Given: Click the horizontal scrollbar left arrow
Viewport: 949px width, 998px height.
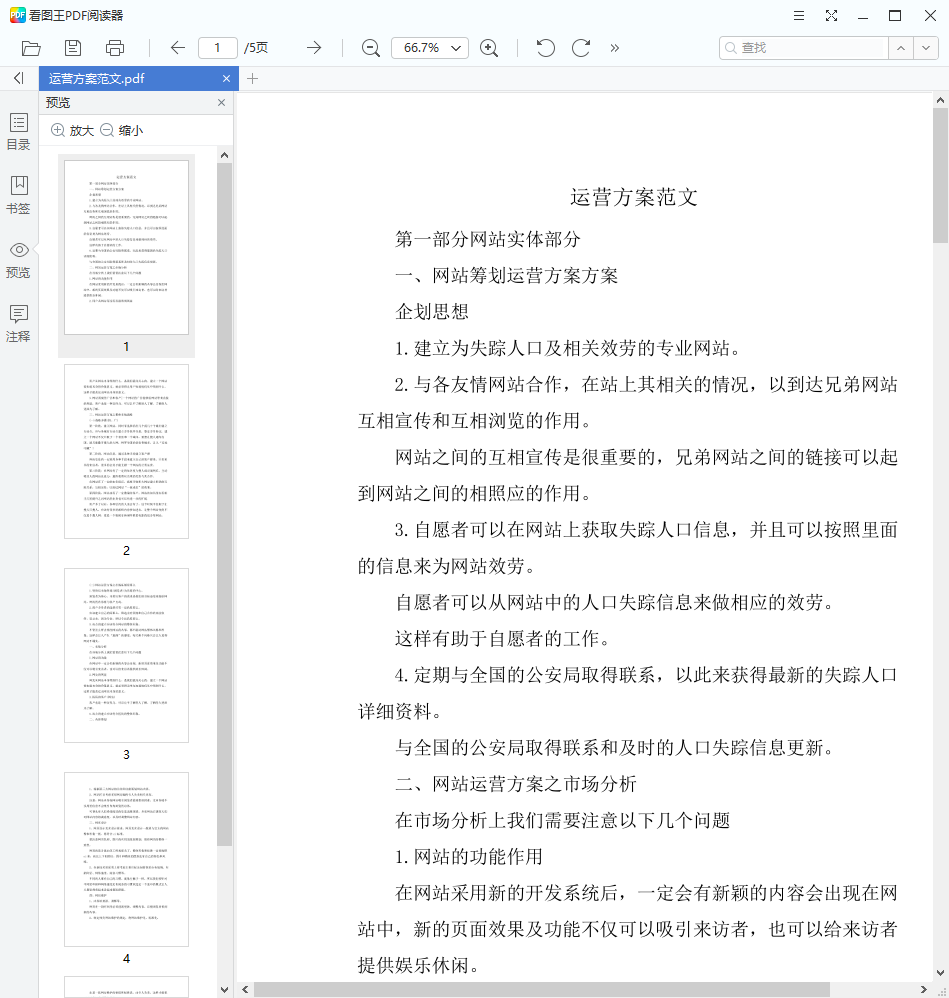Looking at the screenshot, I should (246, 990).
